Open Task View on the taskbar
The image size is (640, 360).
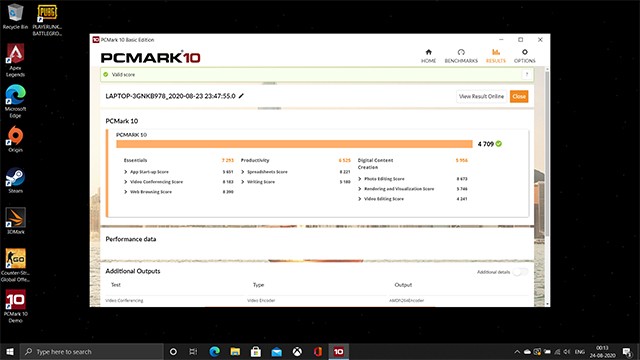coord(193,351)
